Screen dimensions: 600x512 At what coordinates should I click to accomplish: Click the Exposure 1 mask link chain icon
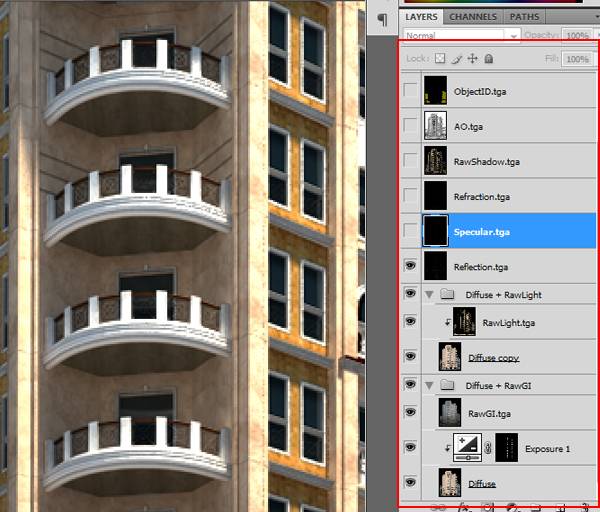488,449
